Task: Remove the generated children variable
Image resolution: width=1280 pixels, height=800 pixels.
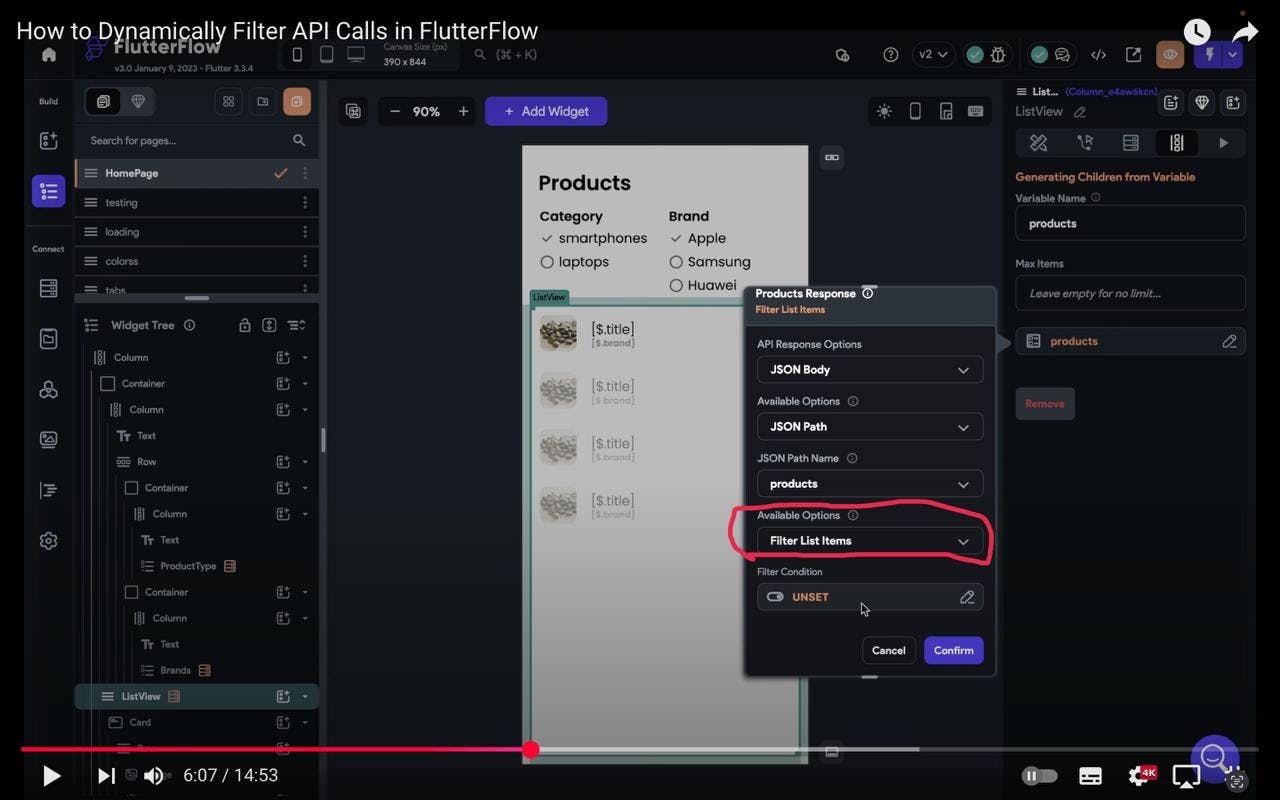Action: pyautogui.click(x=1045, y=404)
